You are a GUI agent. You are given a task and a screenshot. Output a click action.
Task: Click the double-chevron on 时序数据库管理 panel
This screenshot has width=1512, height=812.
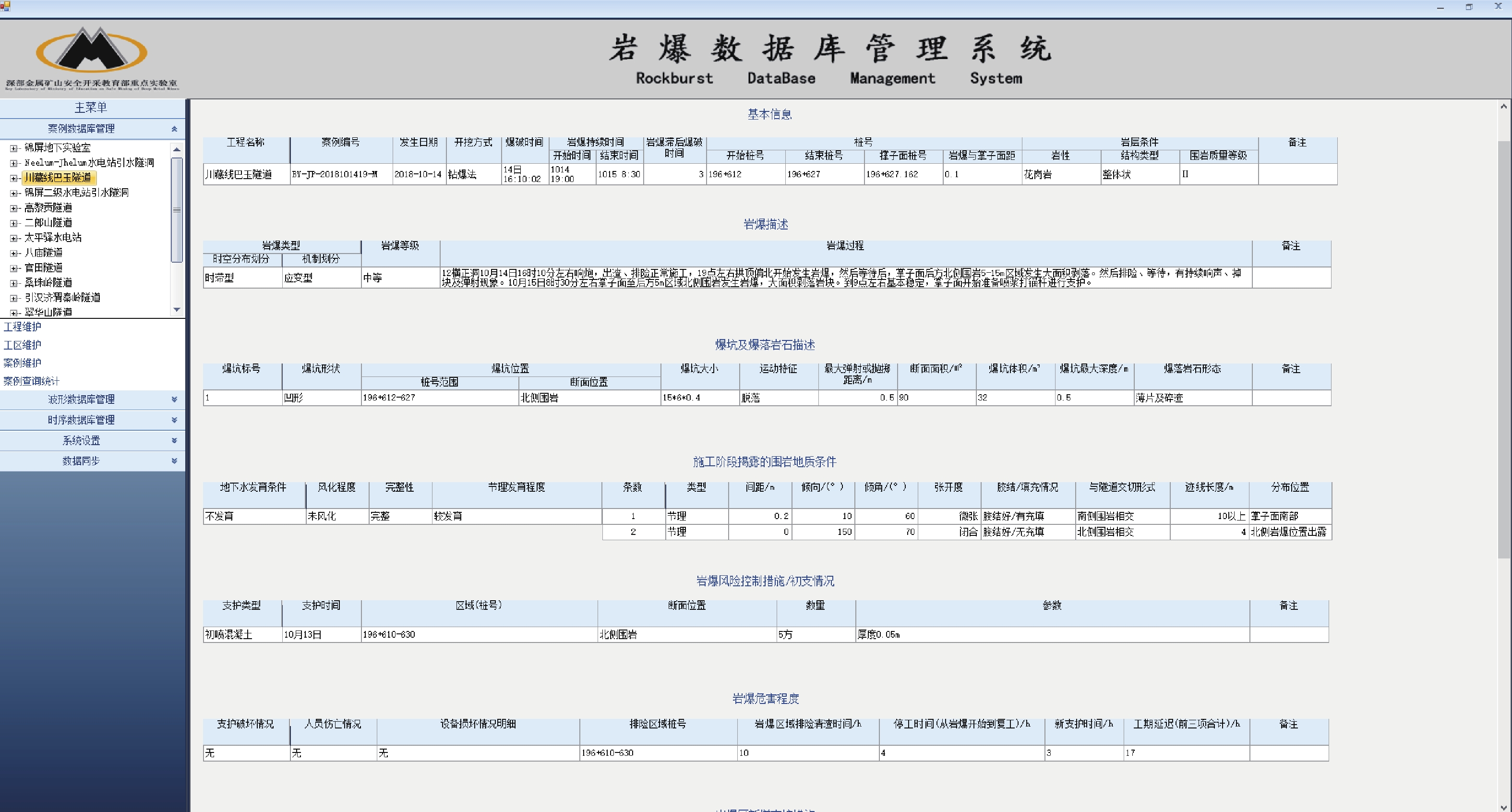(x=174, y=420)
